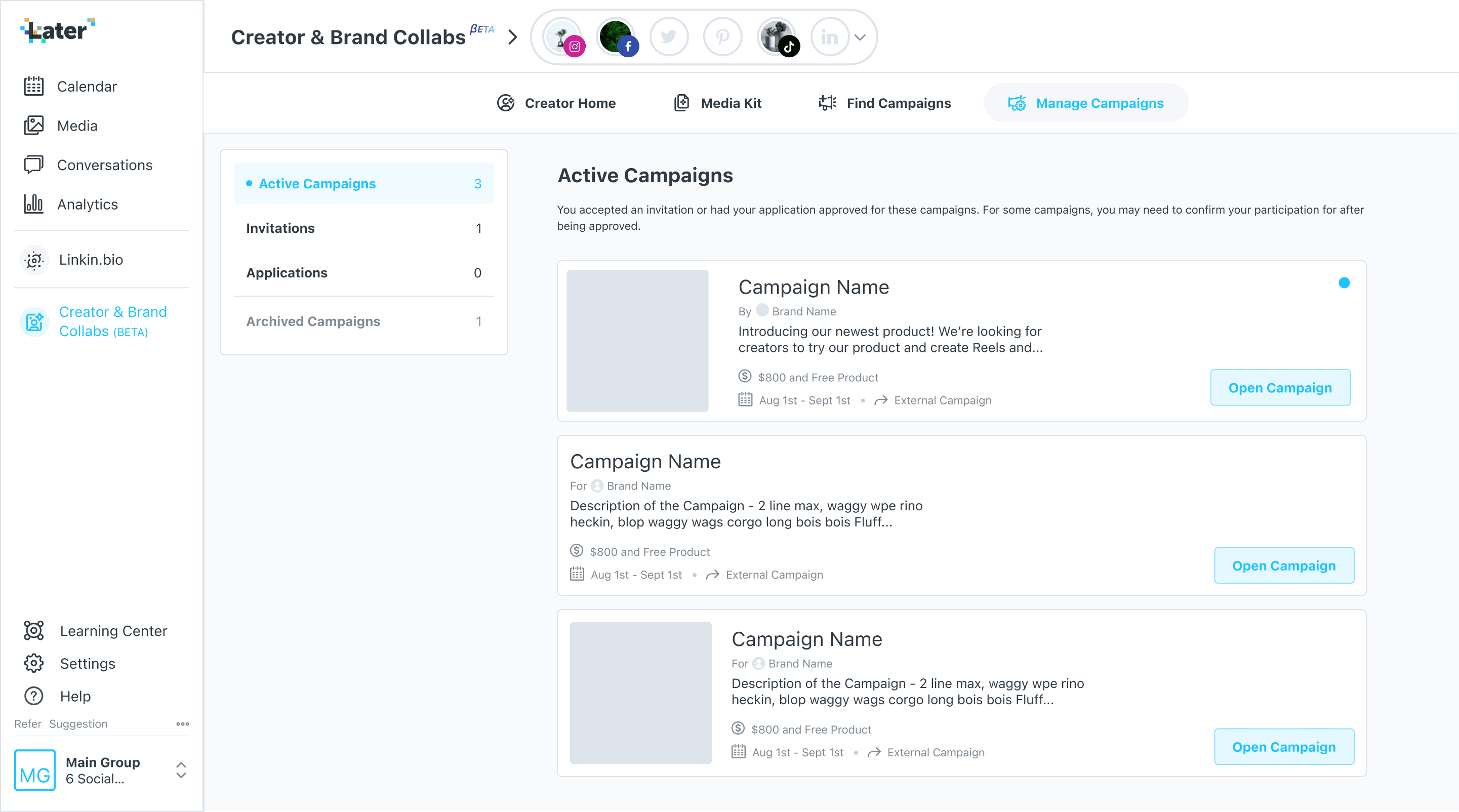
Task: Click the LinkedIn profile icon
Action: pos(829,37)
